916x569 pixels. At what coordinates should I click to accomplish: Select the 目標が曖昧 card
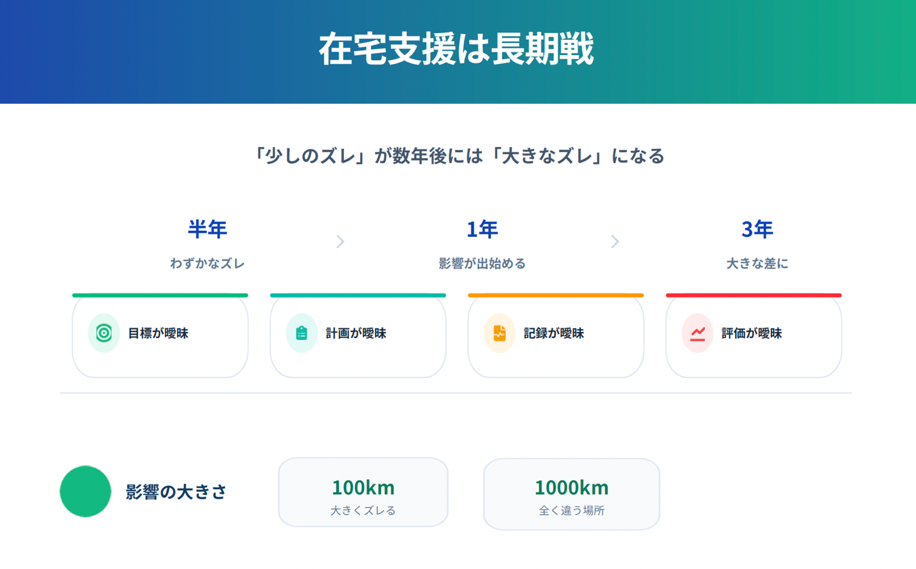160,336
